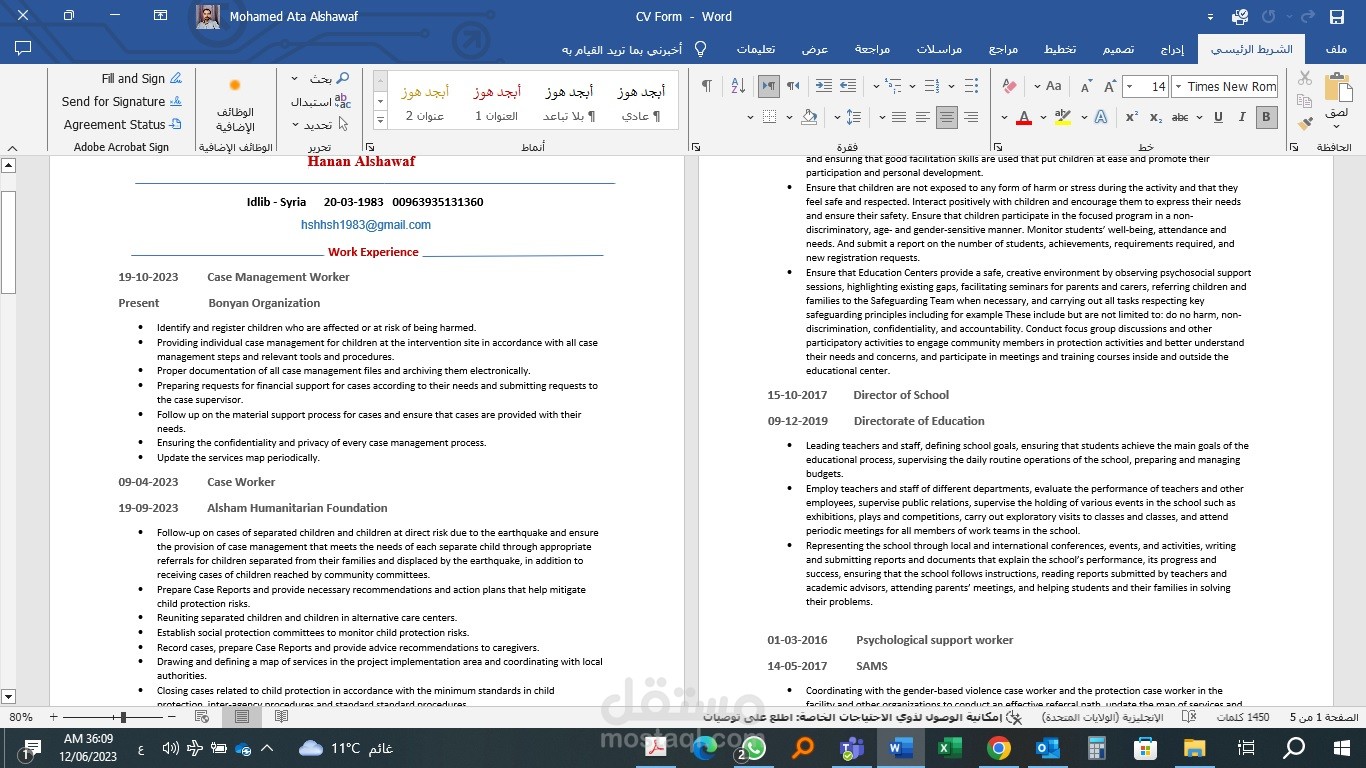Toggle Italic formatting button
The width and height of the screenshot is (1366, 768).
(1242, 117)
